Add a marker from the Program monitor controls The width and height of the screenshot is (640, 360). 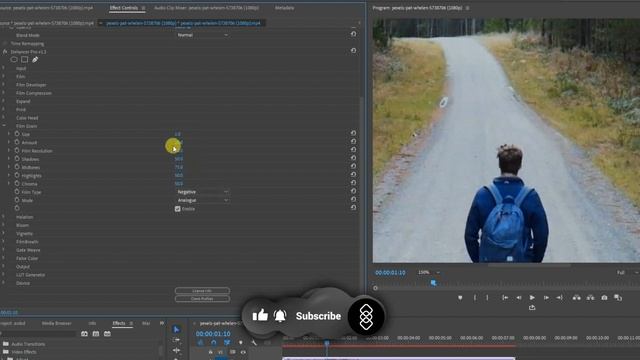pos(460,298)
